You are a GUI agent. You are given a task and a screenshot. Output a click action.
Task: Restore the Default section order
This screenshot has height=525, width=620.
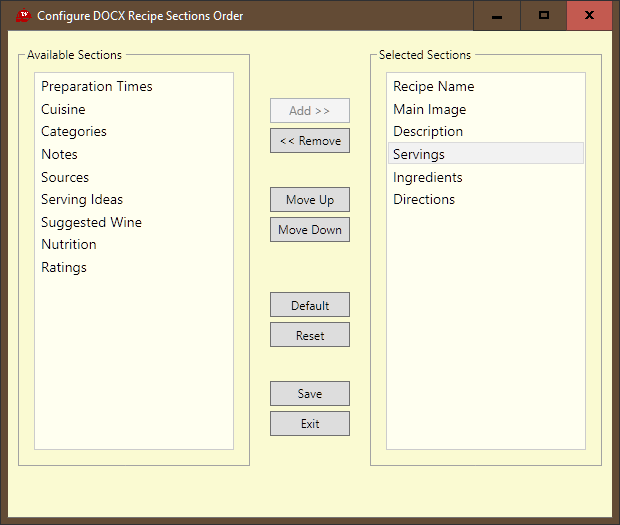pos(310,305)
